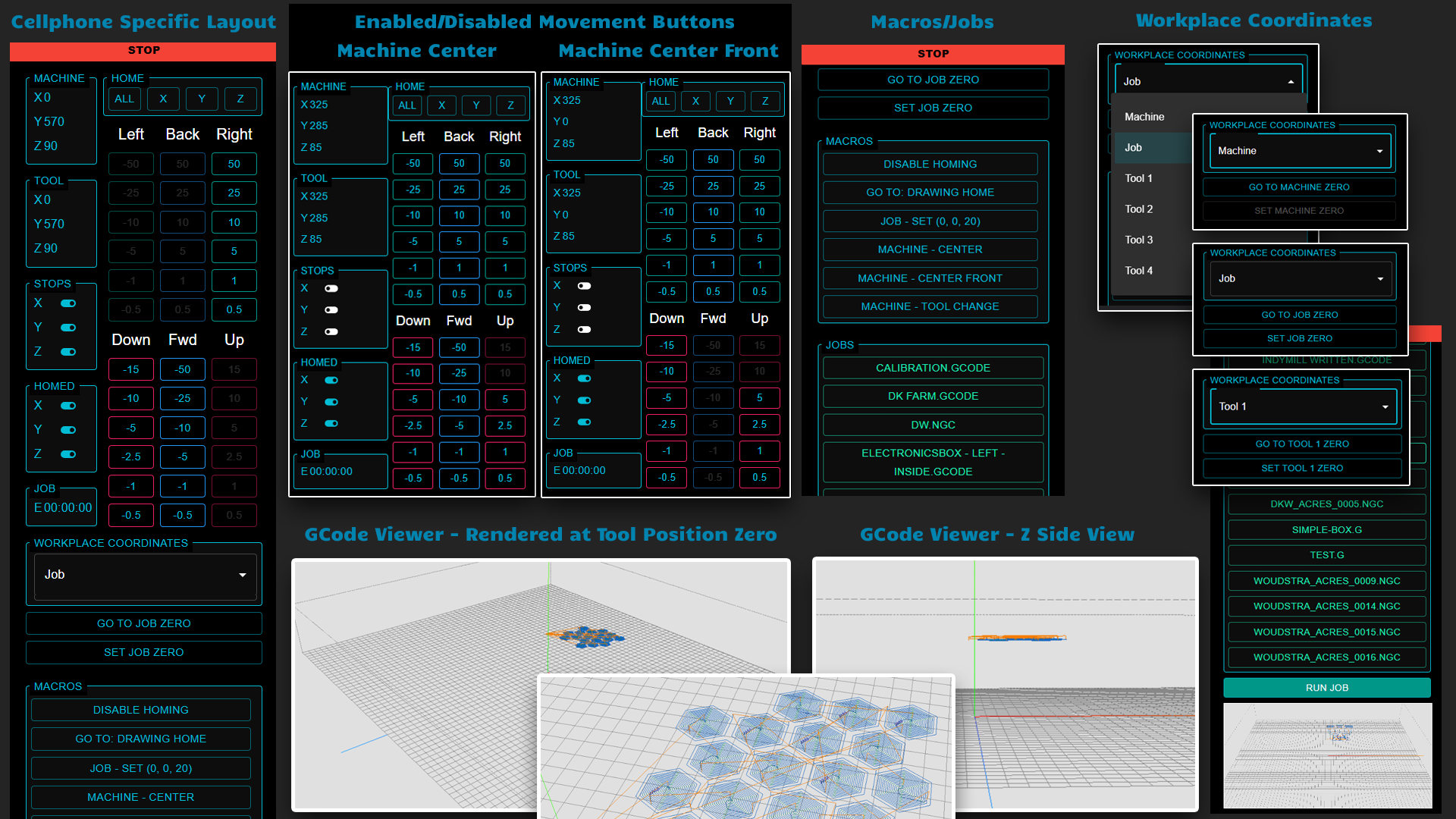
Task: Click DISABLE HOMING macro button
Action: [930, 164]
